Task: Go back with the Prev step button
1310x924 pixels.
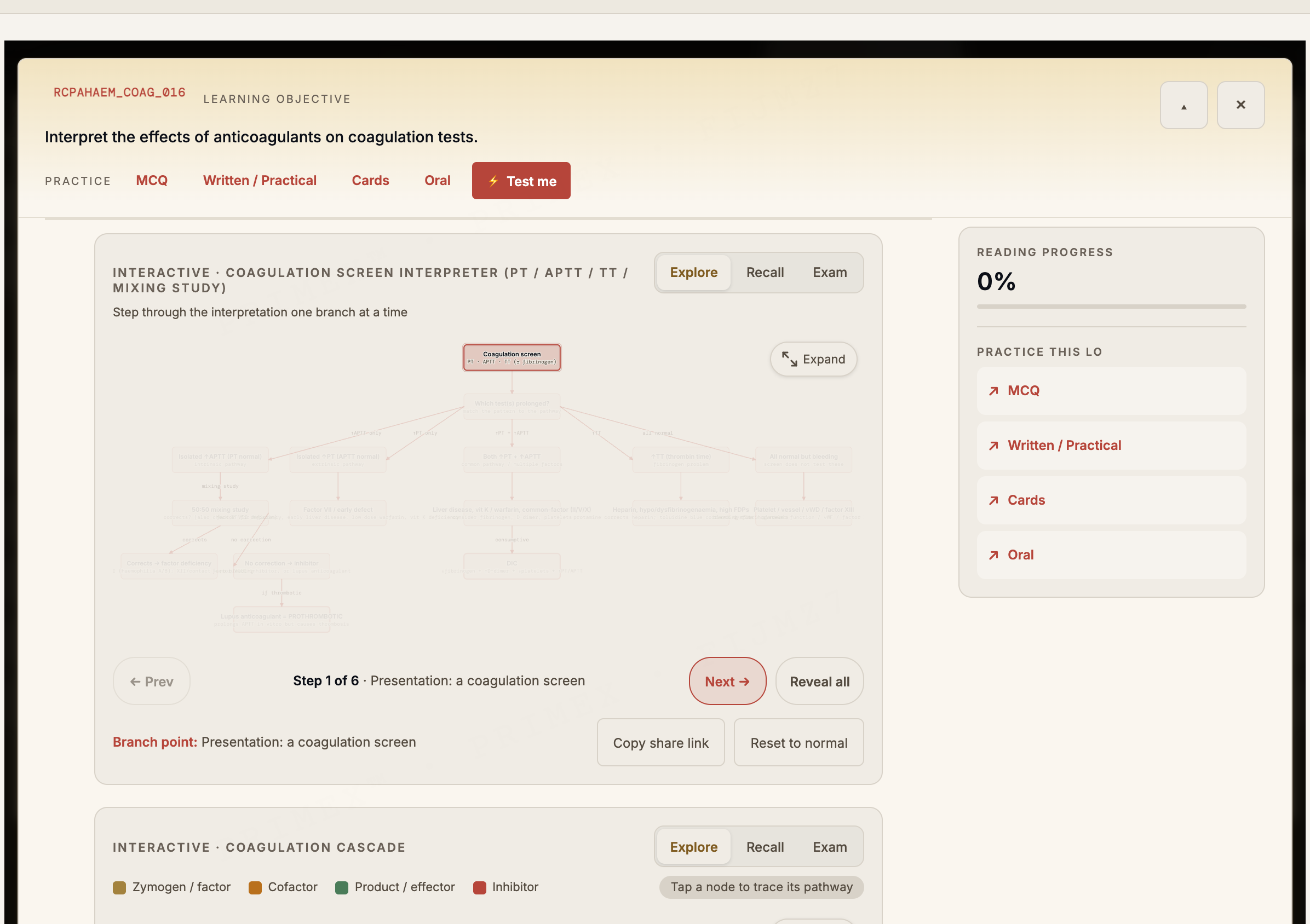Action: pos(152,681)
